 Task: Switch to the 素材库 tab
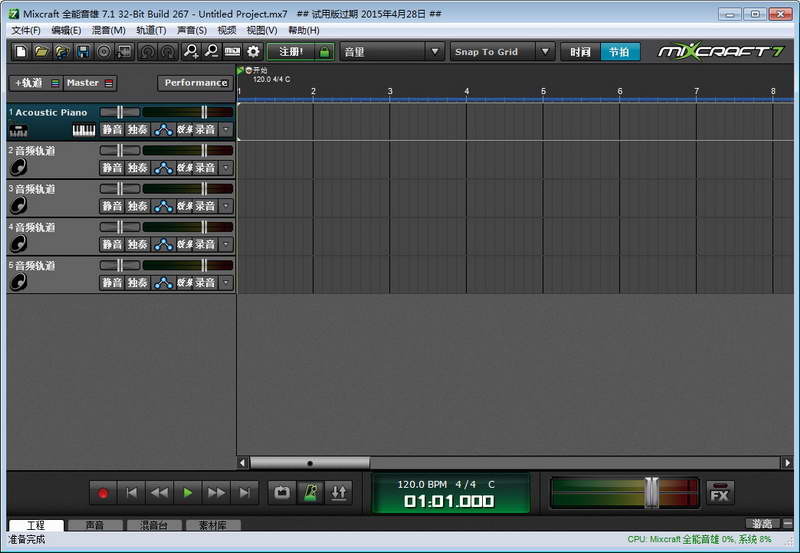pos(213,525)
